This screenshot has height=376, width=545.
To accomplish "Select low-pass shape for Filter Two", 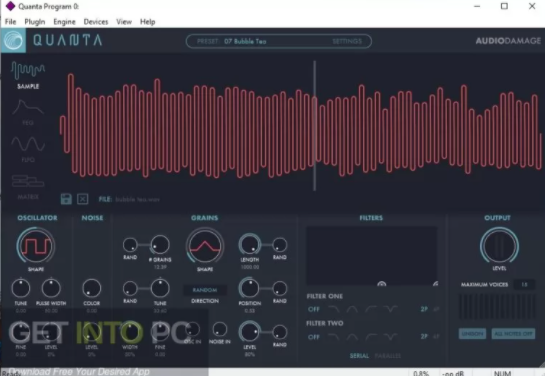I will point(334,337).
